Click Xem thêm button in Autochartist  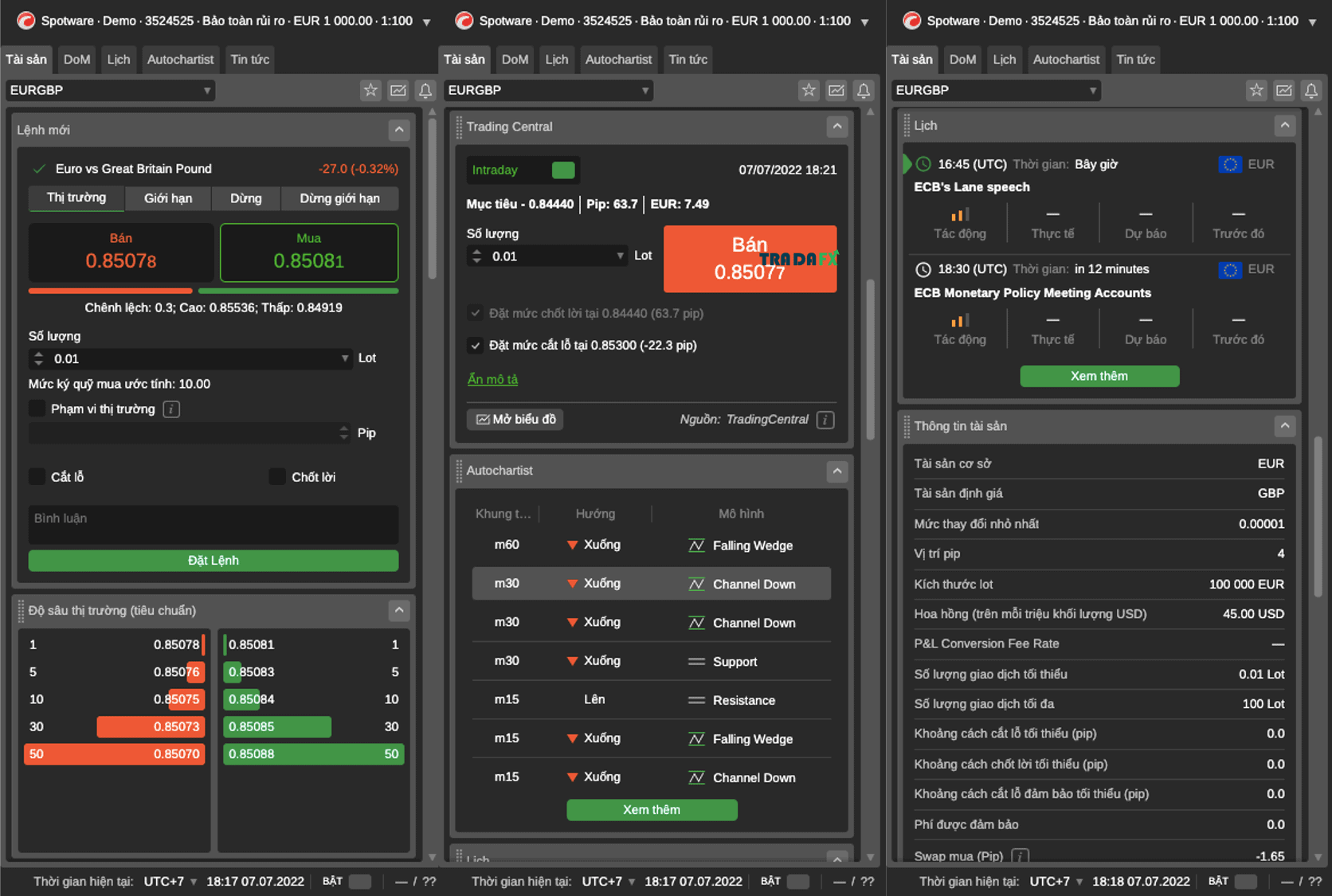(652, 810)
